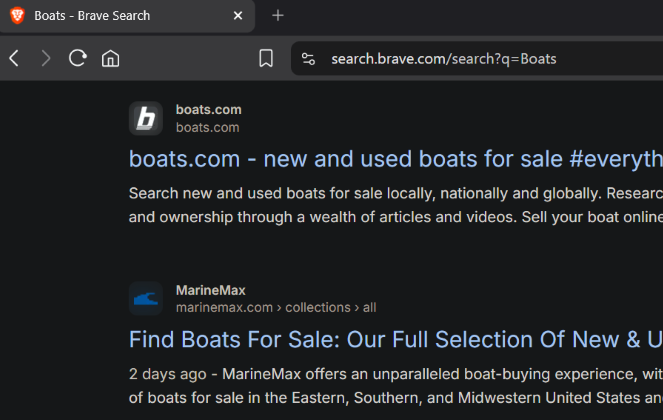Open Find Boats For Sale result

[x=396, y=340]
